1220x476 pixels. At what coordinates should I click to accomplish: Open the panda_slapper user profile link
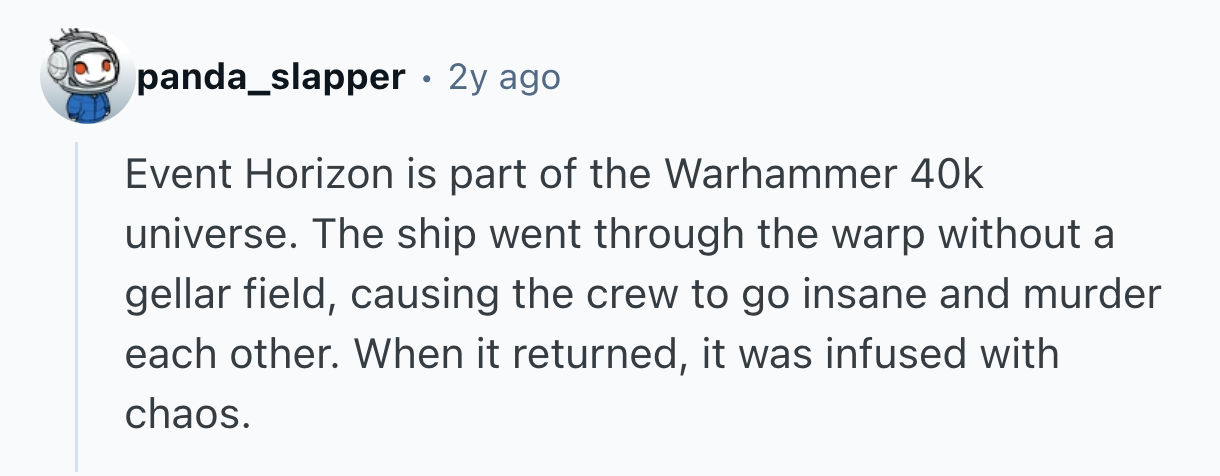pos(272,77)
